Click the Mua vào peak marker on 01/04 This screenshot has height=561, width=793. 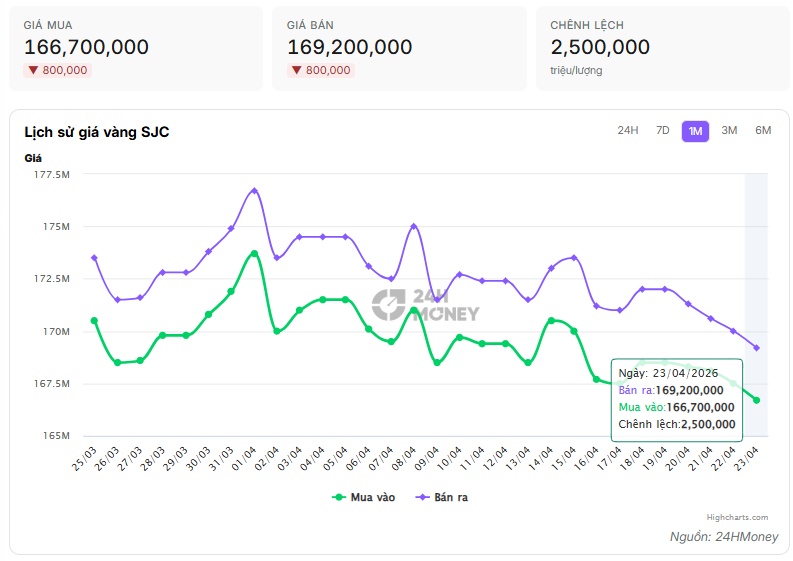click(254, 253)
